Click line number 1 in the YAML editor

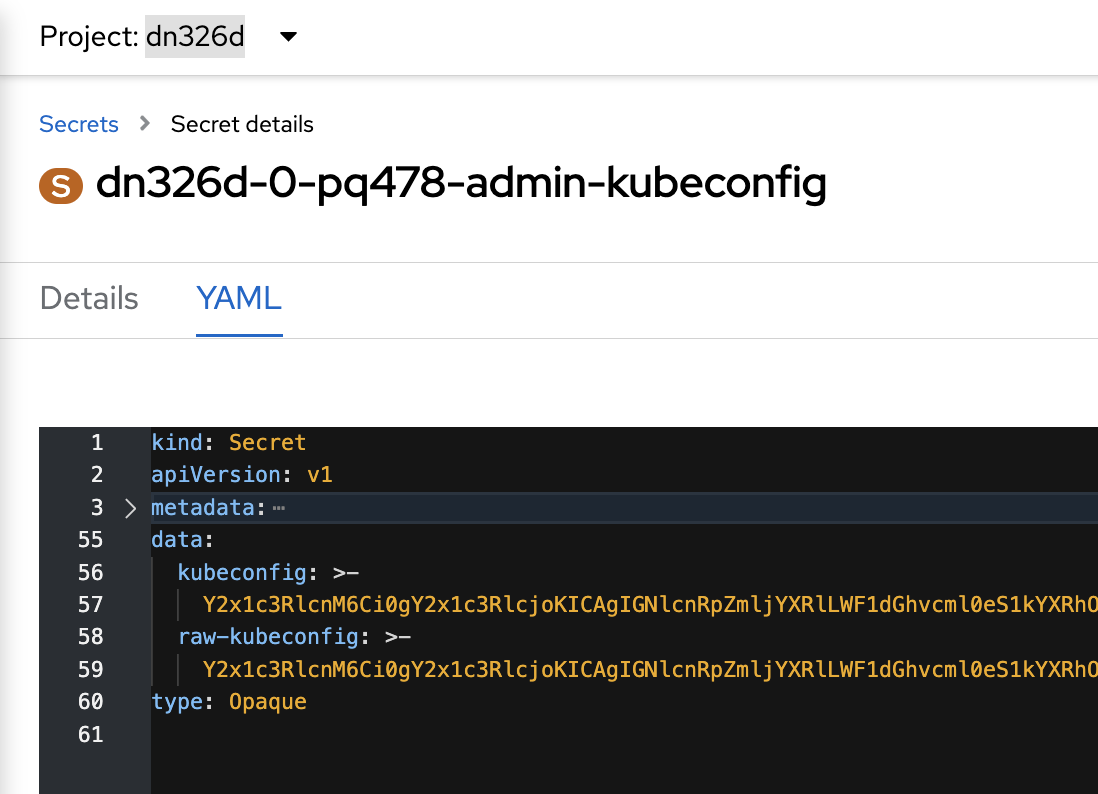point(96,442)
